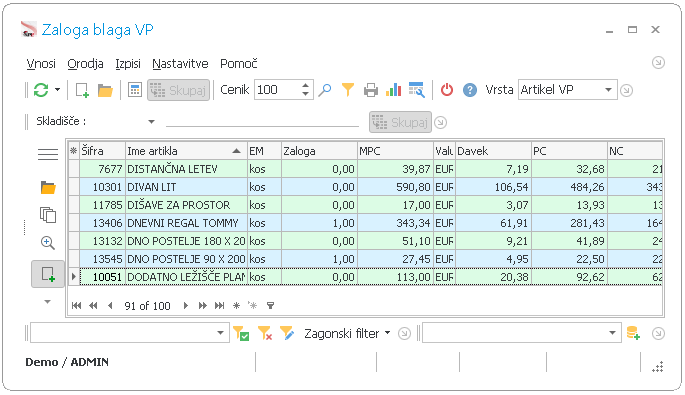
Task: Select the DIŠAVE ZA PROSTOR row
Action: coord(365,205)
